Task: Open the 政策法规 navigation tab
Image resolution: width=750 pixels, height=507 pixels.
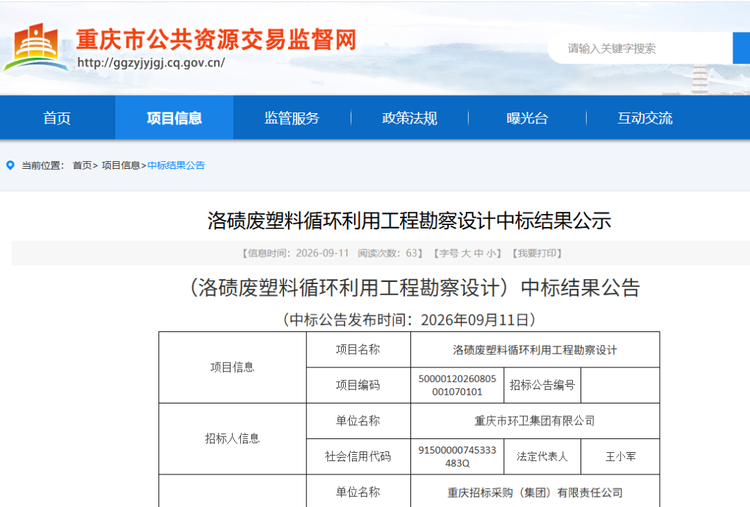Action: 409,118
